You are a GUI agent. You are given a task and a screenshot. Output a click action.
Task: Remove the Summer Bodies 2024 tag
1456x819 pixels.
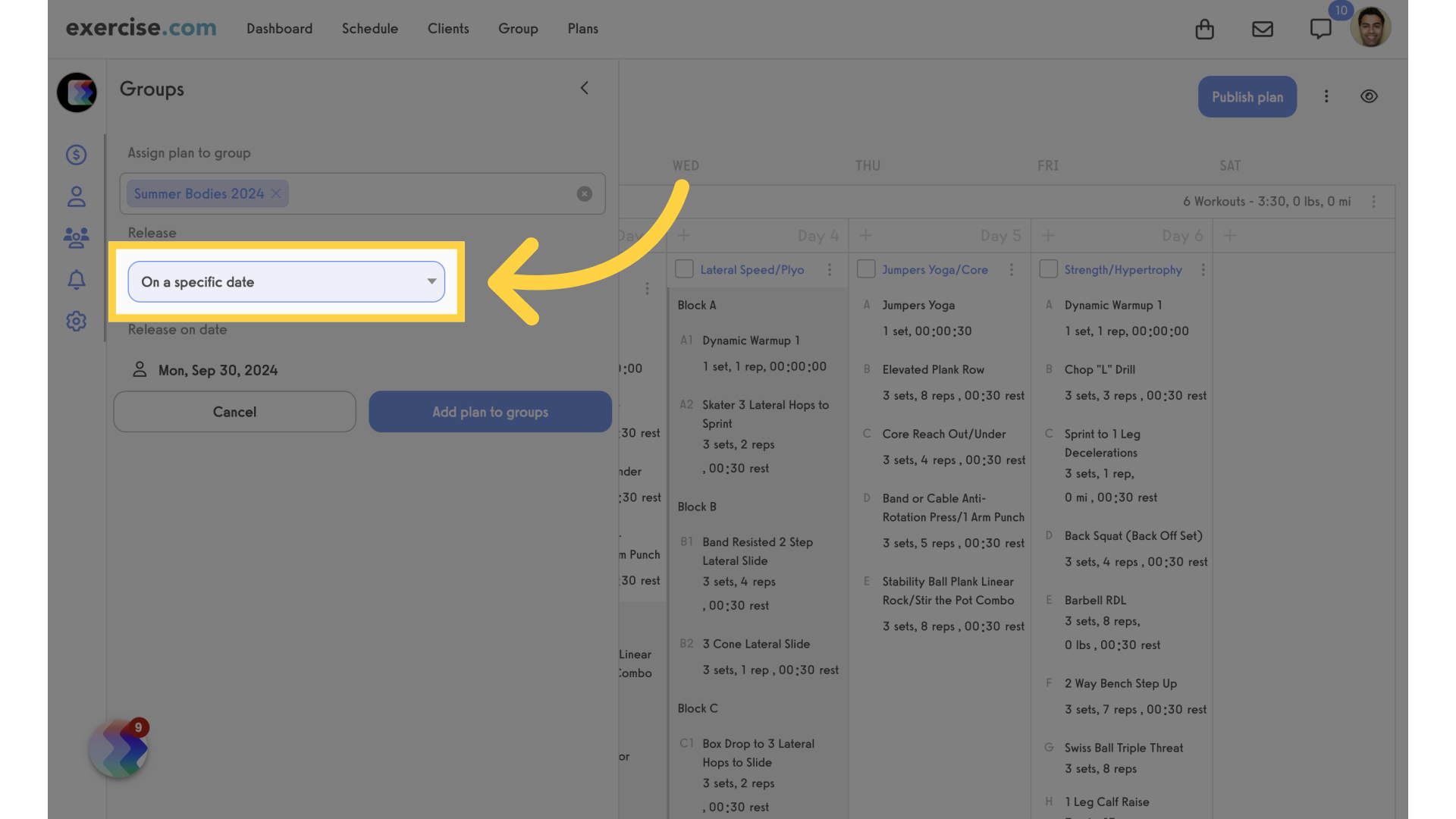[276, 193]
